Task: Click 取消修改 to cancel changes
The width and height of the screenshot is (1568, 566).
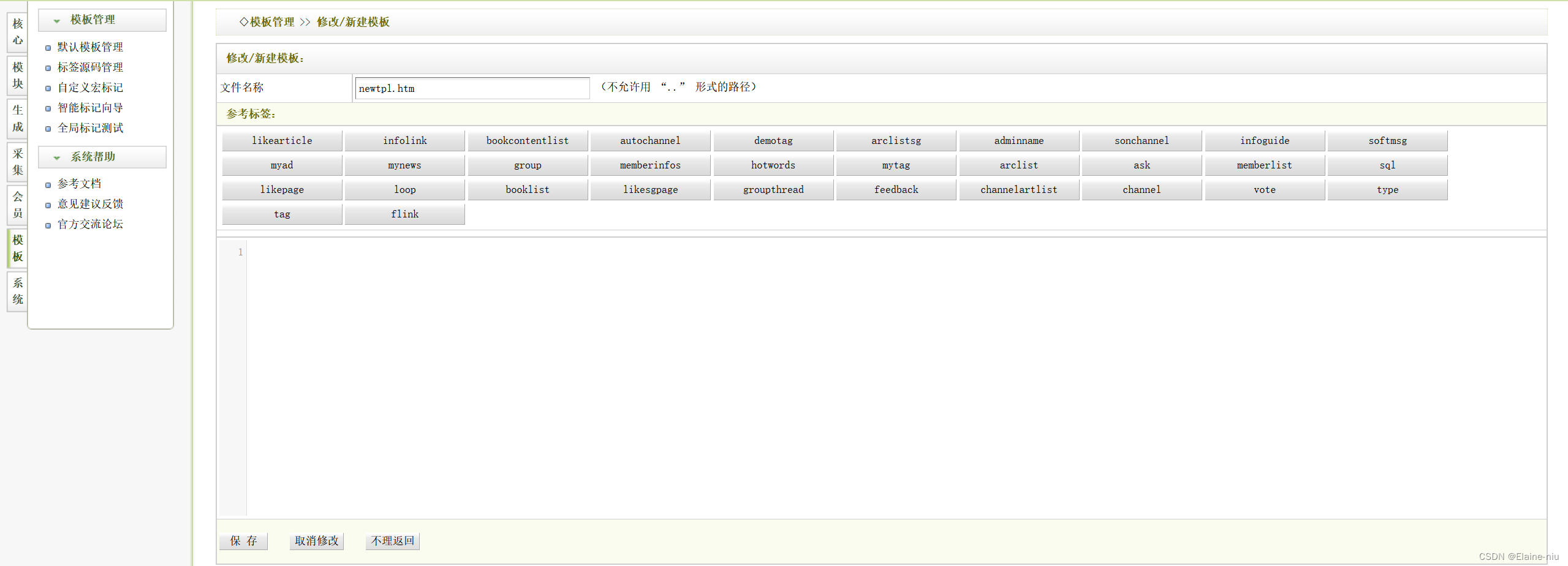Action: [316, 541]
